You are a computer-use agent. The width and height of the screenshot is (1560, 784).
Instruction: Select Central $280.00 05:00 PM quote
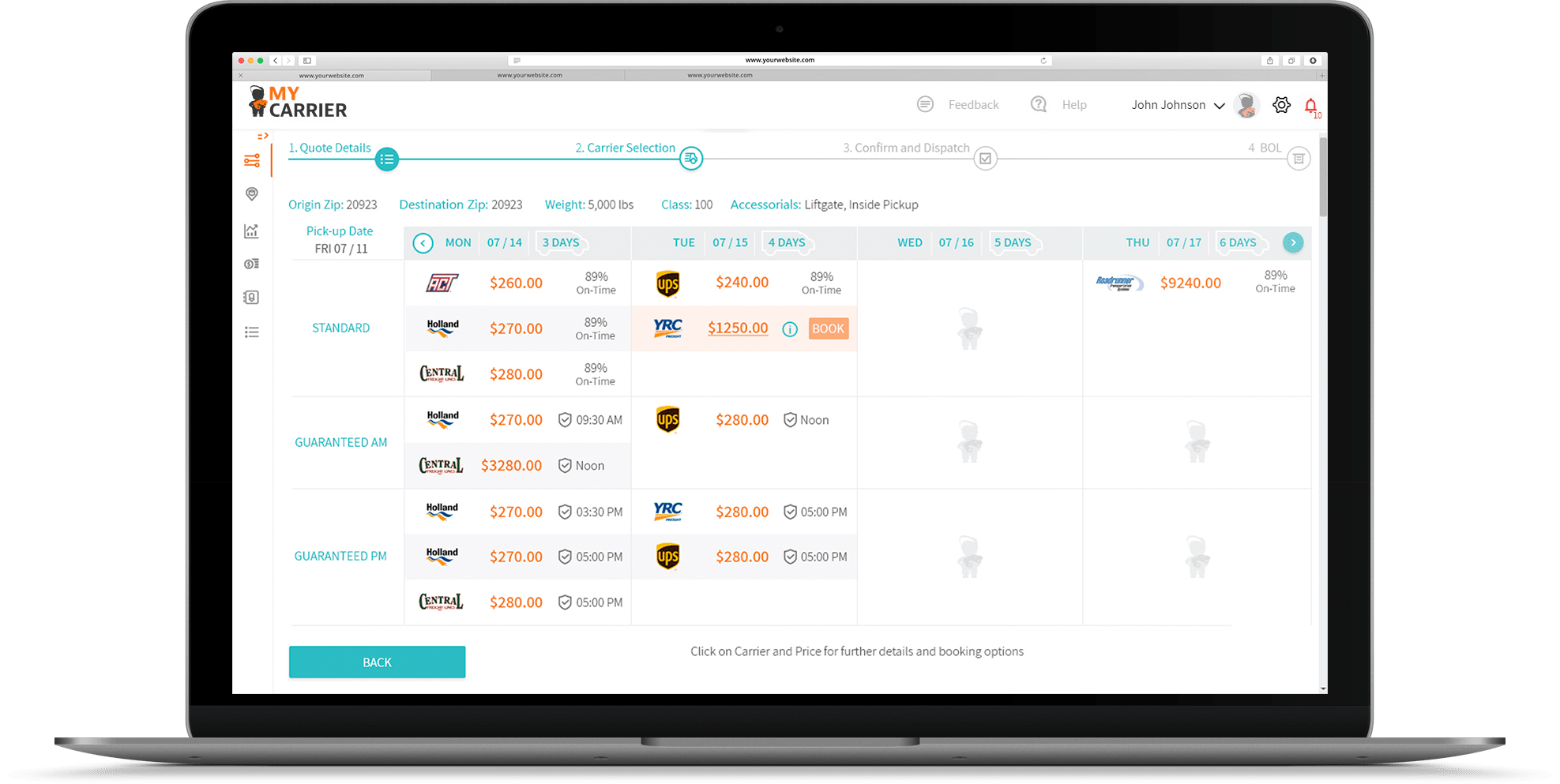[x=517, y=602]
